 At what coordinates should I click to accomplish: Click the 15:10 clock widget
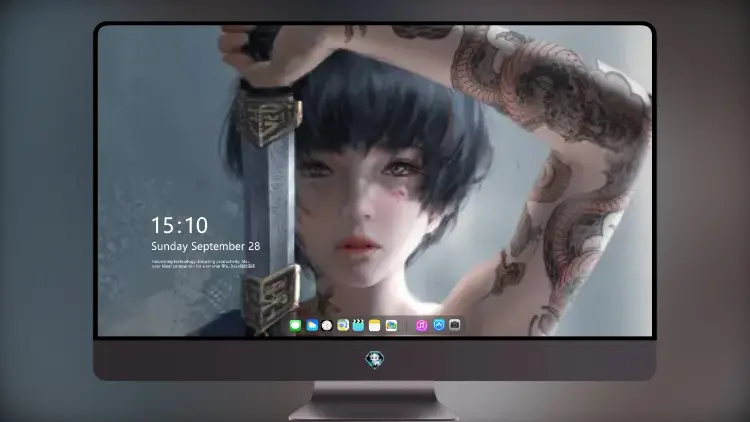tap(179, 225)
